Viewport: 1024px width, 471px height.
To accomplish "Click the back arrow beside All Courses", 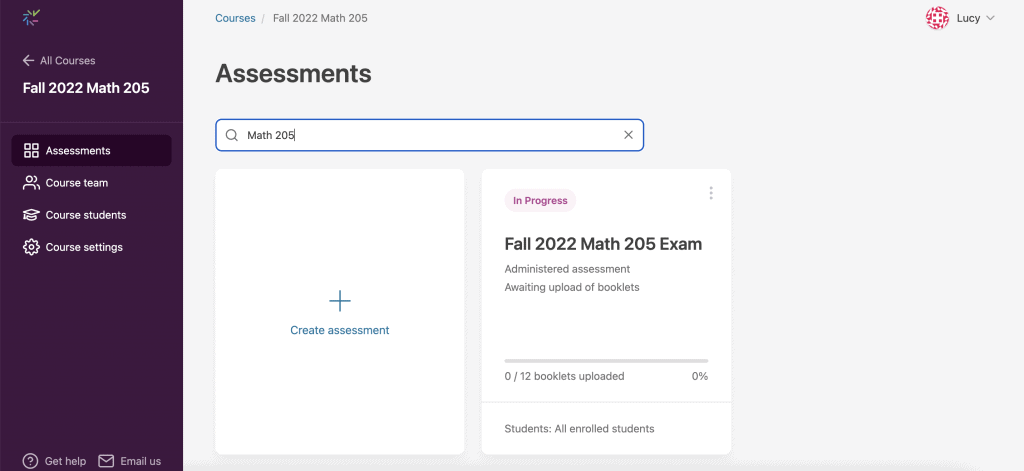I will 28,61.
